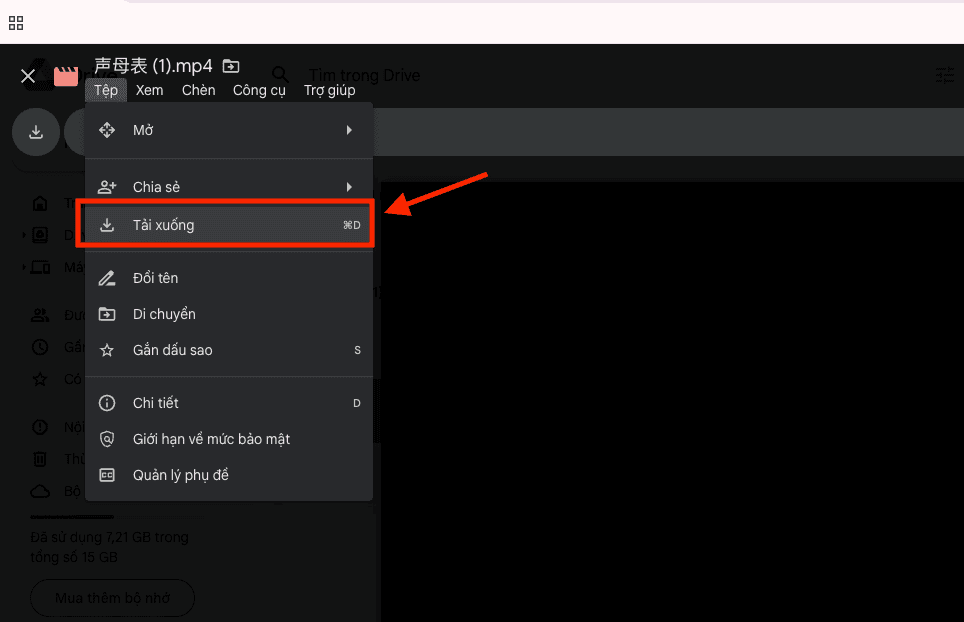The image size is (964, 622).
Task: Choose Chia sẻ menu entry
Action: [x=229, y=187]
